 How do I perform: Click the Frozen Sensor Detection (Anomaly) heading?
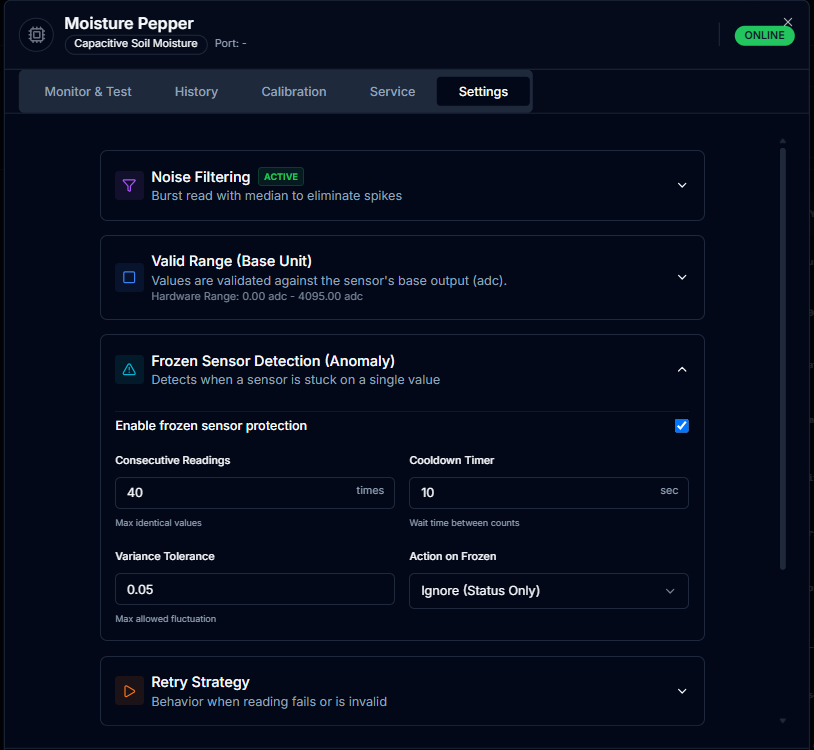click(x=273, y=361)
